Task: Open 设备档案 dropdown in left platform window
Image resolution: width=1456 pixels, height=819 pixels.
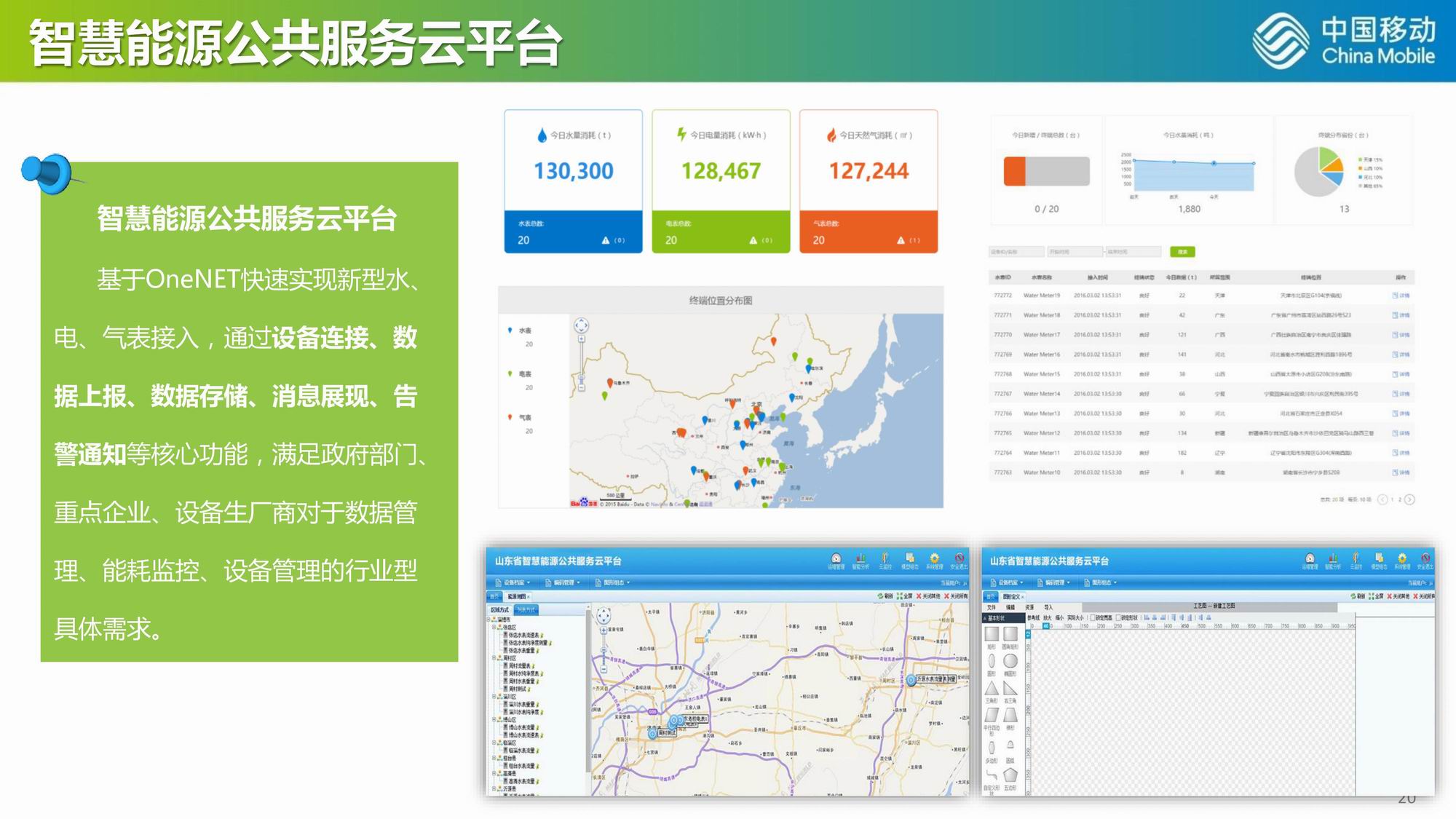Action: point(517,582)
